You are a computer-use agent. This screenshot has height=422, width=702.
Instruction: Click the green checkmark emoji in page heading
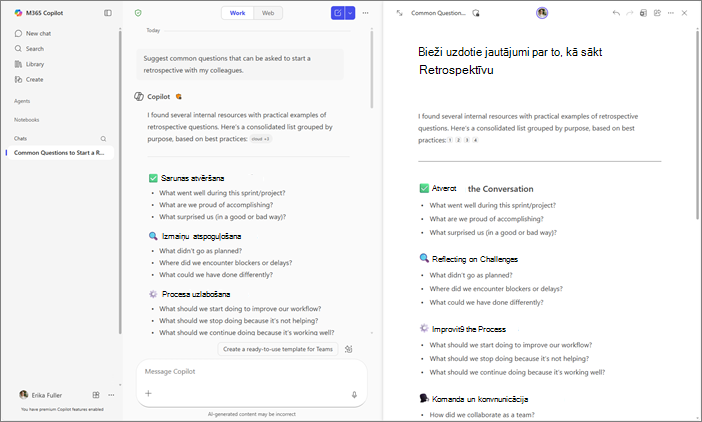(424, 188)
